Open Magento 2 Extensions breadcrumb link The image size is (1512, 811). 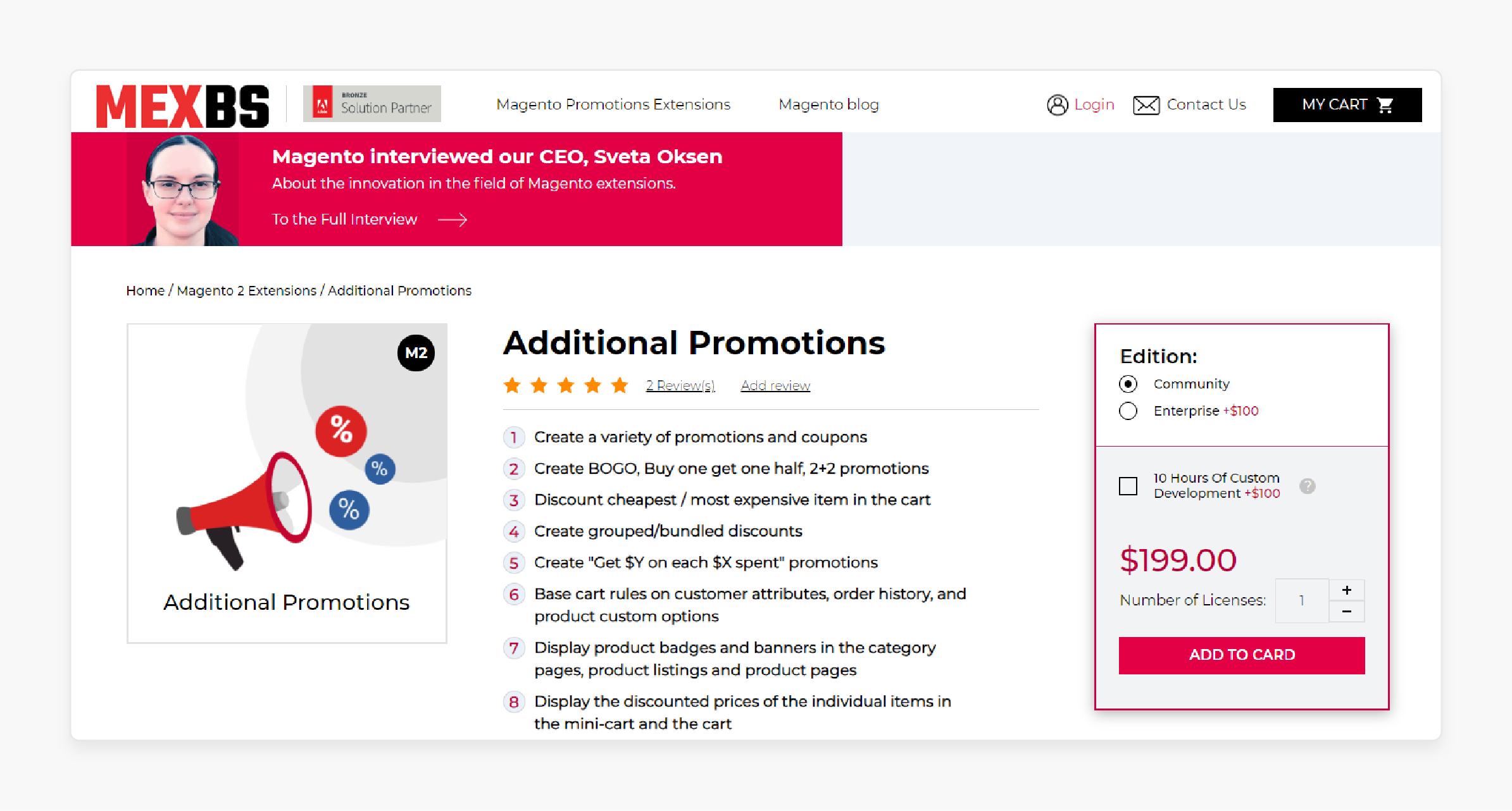click(246, 290)
